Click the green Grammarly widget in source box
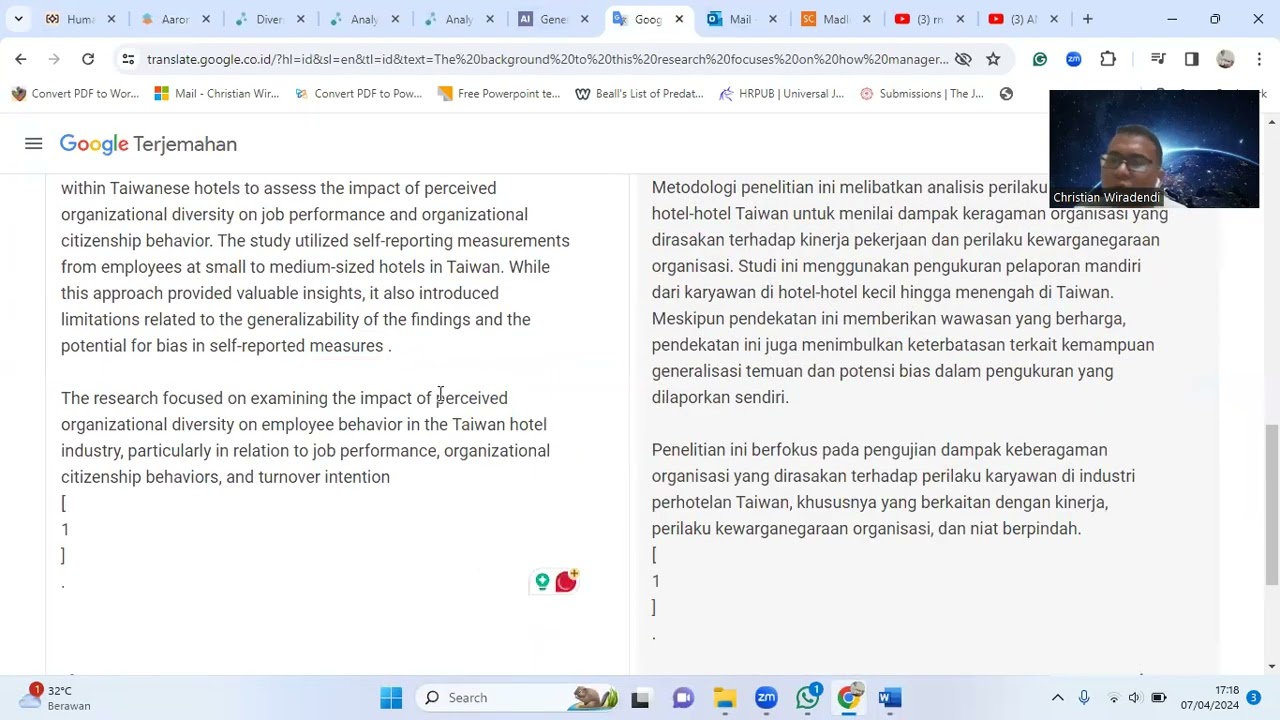 tap(542, 581)
